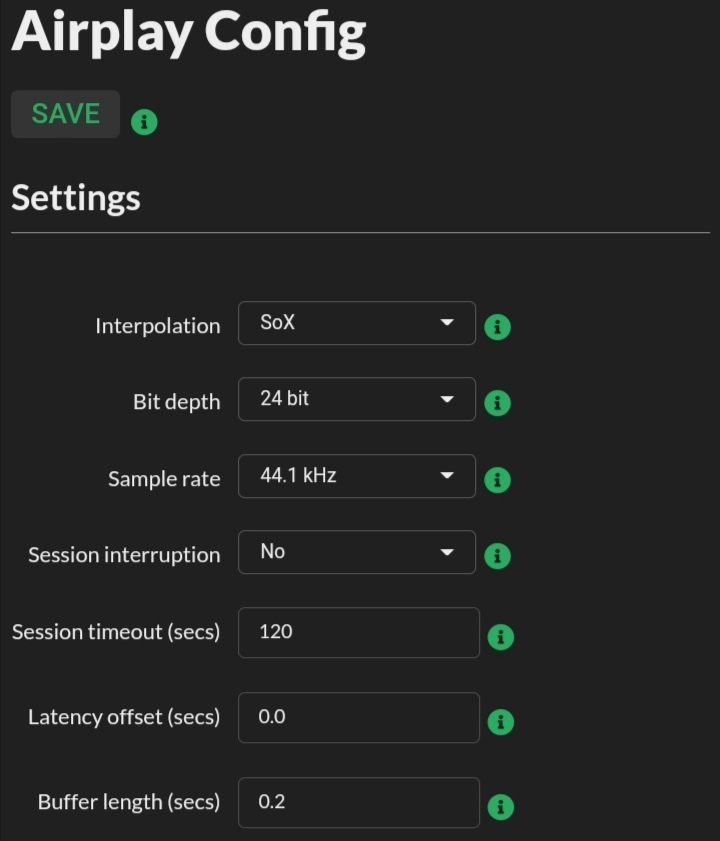This screenshot has width=720, height=841.
Task: Show info for Session timeout
Action: pos(501,637)
